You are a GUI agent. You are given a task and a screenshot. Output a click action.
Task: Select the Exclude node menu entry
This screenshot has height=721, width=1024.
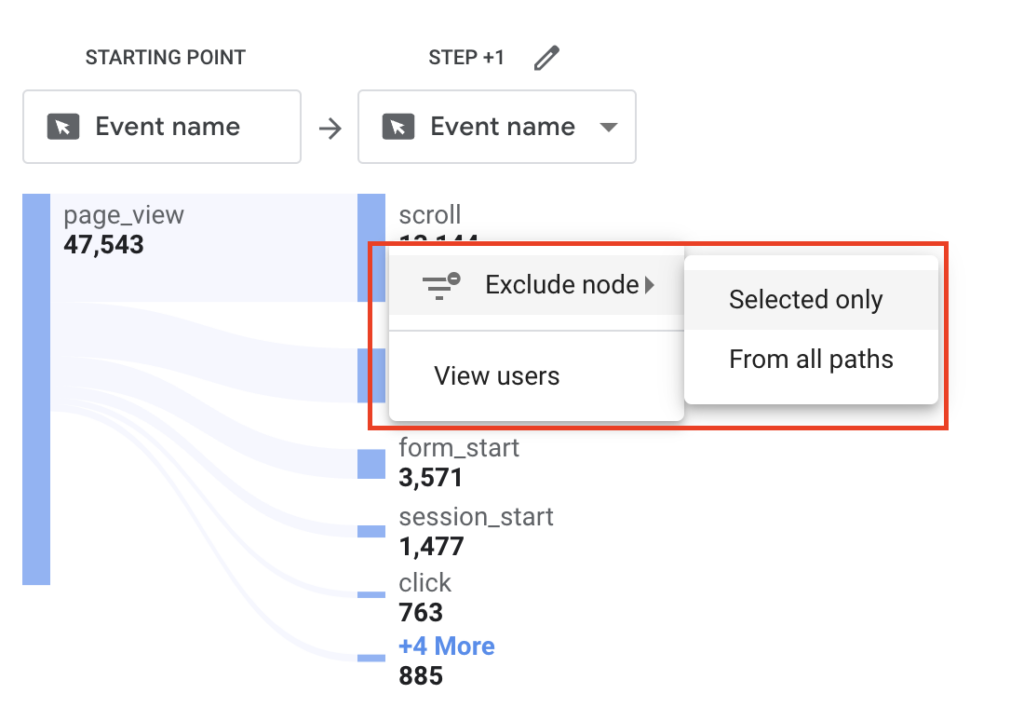pos(560,285)
